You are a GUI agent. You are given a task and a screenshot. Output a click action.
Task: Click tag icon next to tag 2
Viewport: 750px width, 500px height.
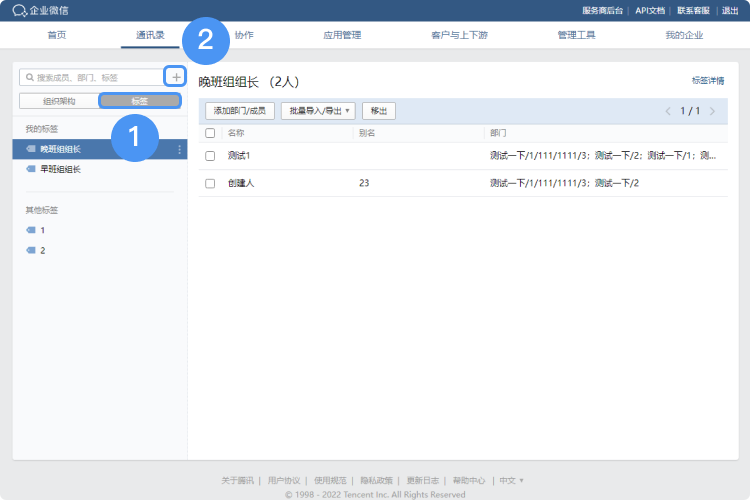pyautogui.click(x=31, y=250)
